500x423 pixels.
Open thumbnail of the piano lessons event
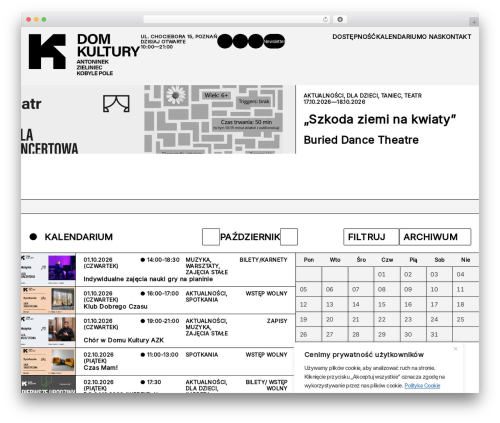pos(48,269)
